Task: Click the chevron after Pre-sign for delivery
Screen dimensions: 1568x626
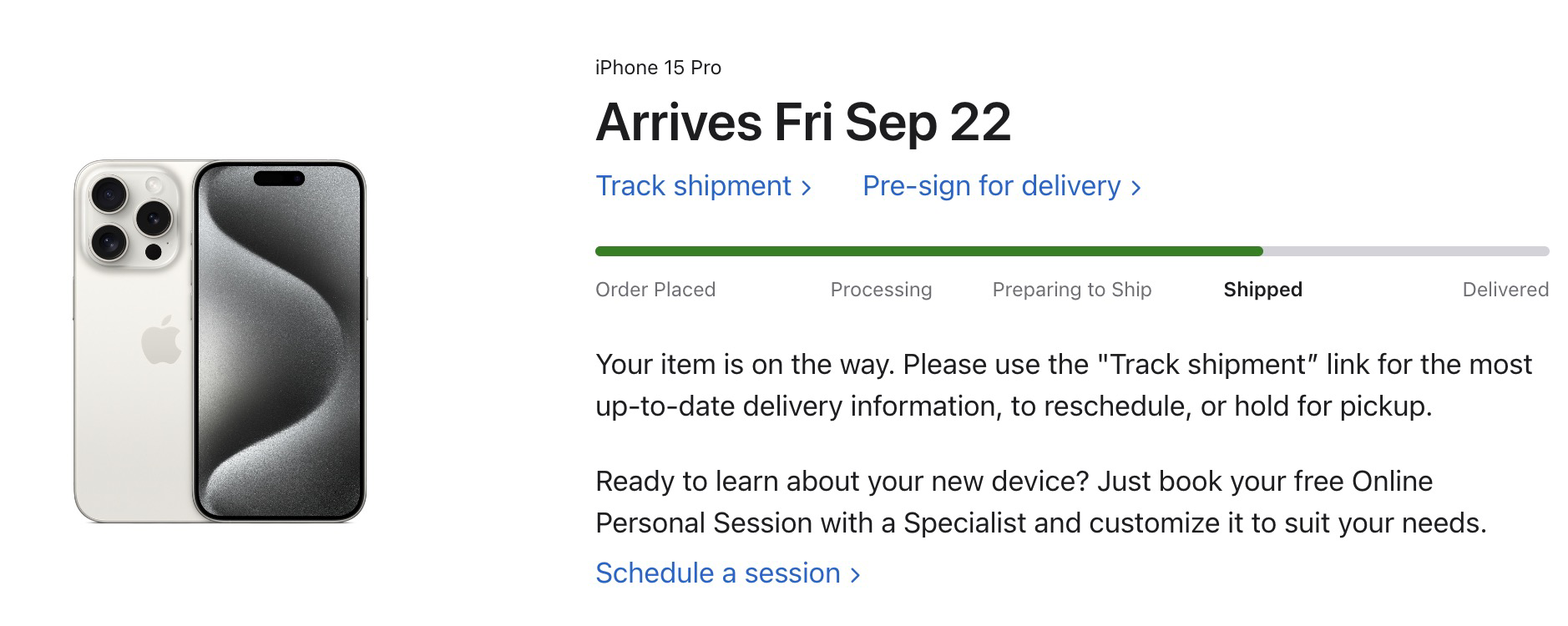Action: pos(1136,189)
